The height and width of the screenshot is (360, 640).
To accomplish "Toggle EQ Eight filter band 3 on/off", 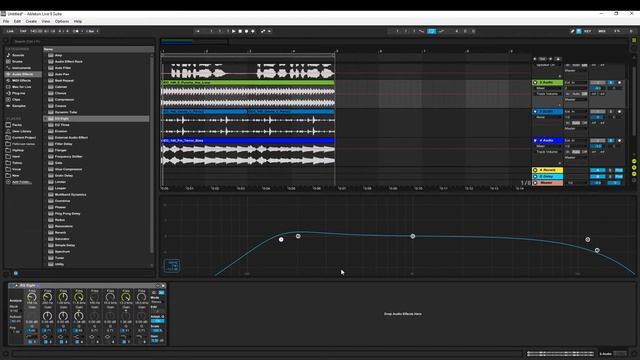I will (x=62, y=342).
